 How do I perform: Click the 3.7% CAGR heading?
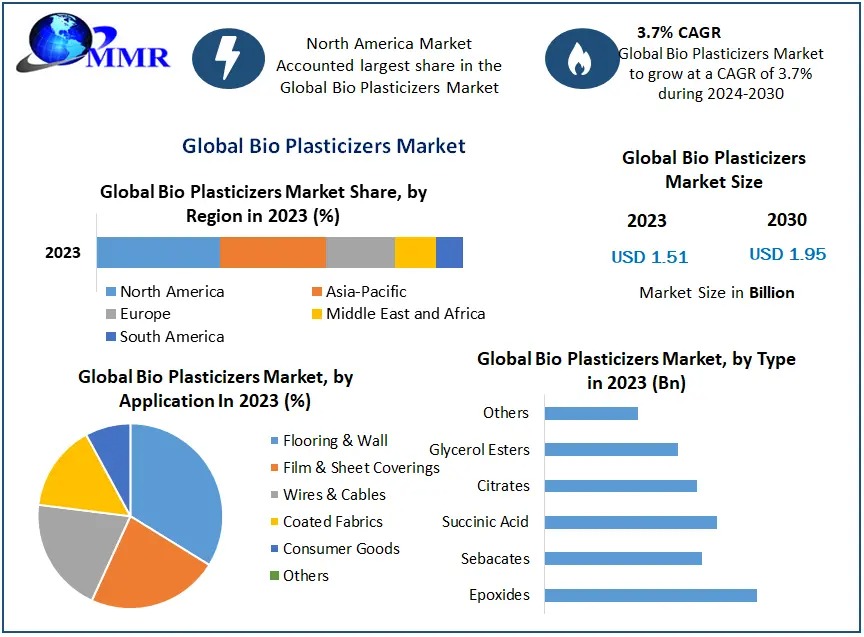point(679,33)
